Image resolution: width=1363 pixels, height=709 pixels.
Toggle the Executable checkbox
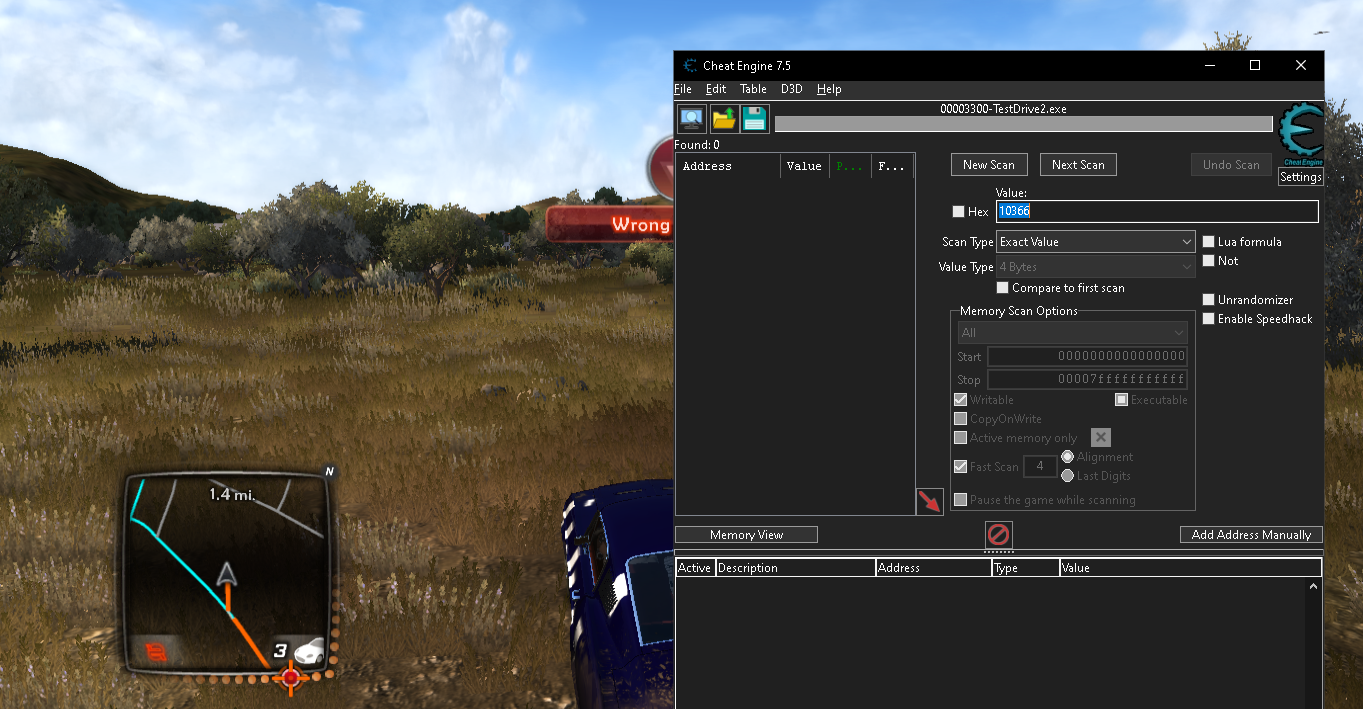pyautogui.click(x=1122, y=400)
